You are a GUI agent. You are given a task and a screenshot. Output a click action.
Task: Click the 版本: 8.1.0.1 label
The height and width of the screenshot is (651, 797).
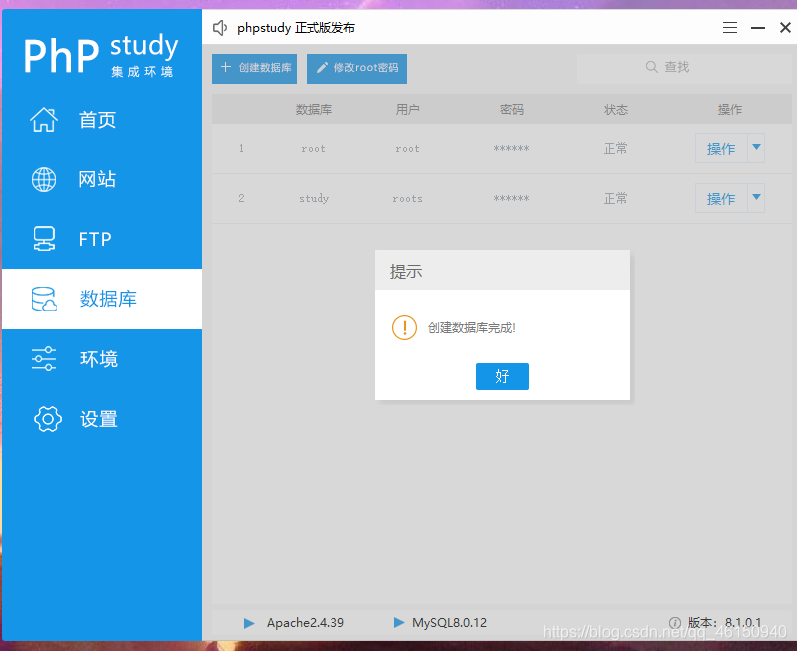click(x=725, y=623)
